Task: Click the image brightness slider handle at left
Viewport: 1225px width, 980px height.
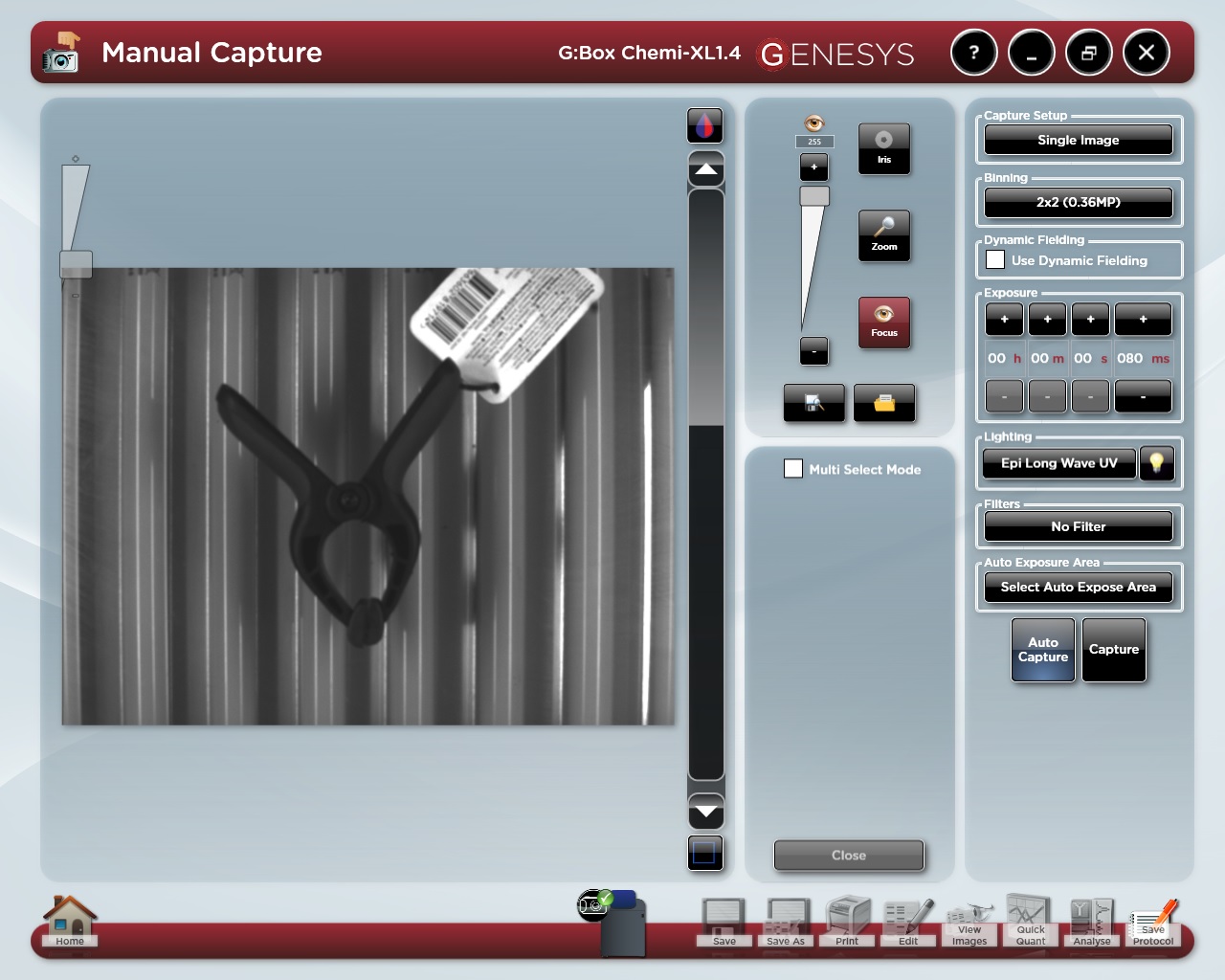Action: tap(77, 264)
